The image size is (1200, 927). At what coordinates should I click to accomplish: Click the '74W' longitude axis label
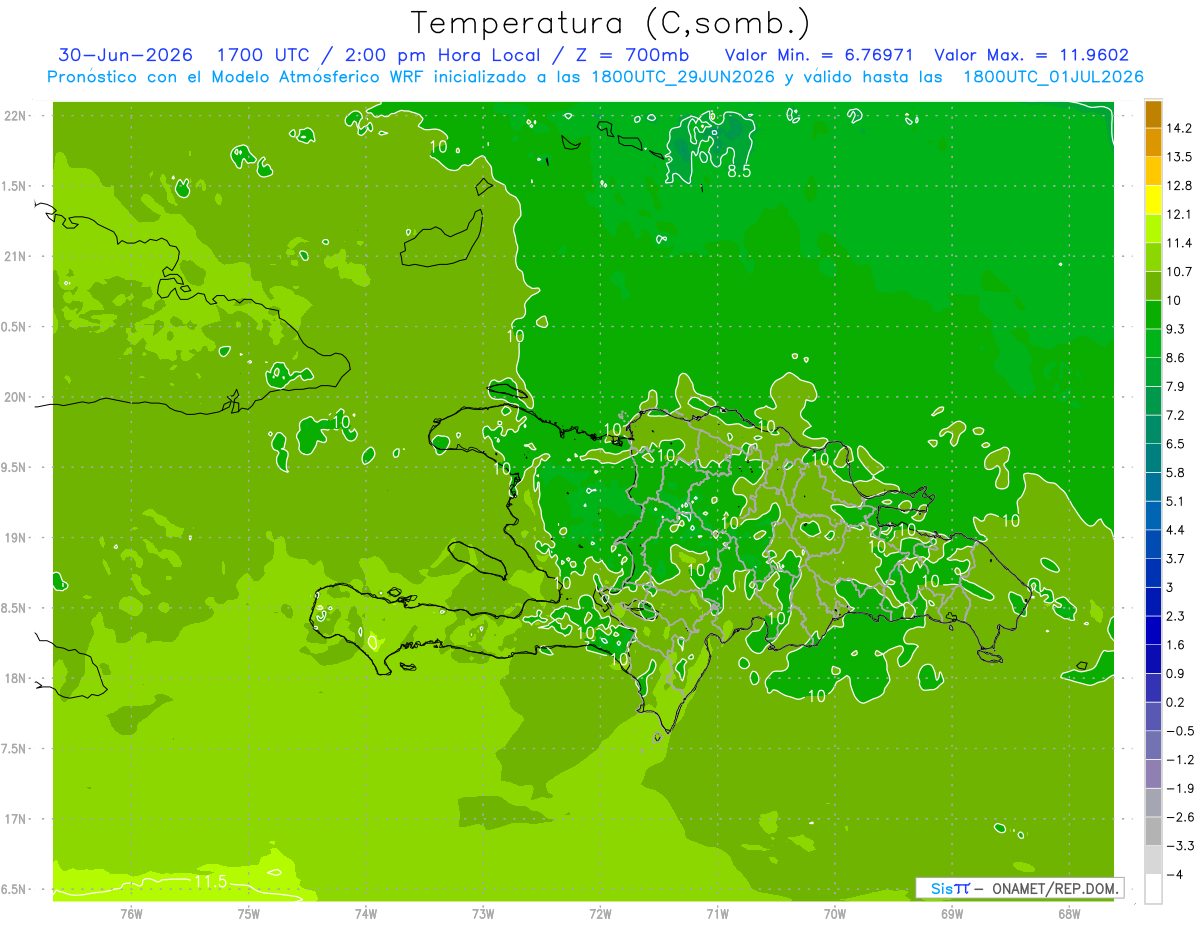click(x=366, y=914)
